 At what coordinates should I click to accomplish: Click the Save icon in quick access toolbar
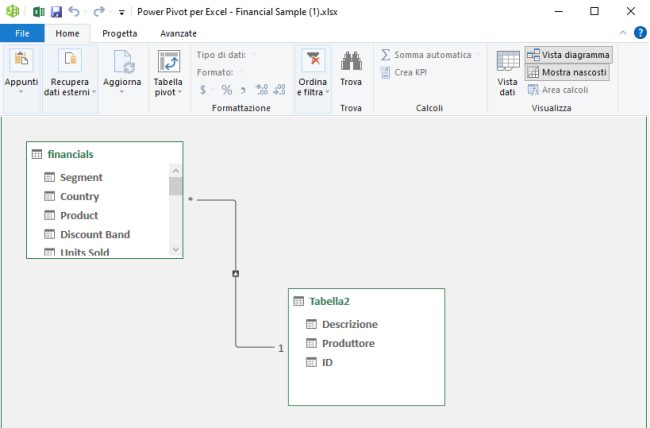click(x=56, y=12)
